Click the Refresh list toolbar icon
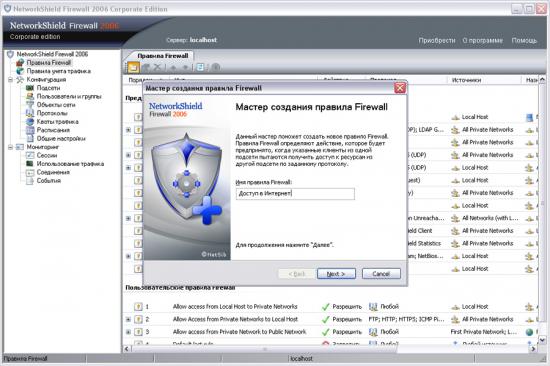The height and width of the screenshot is (366, 550). click(200, 67)
